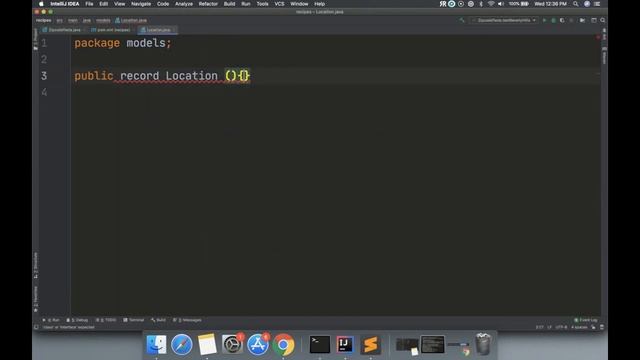Click the Wi-Fi icon in menu bar

(491, 4)
